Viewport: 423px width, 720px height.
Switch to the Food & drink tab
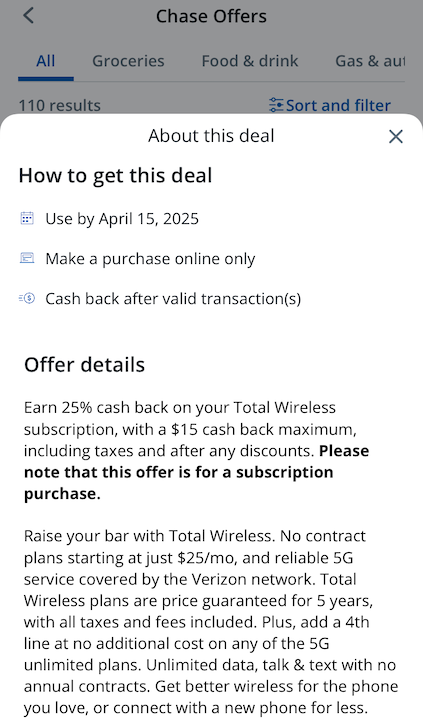250,61
